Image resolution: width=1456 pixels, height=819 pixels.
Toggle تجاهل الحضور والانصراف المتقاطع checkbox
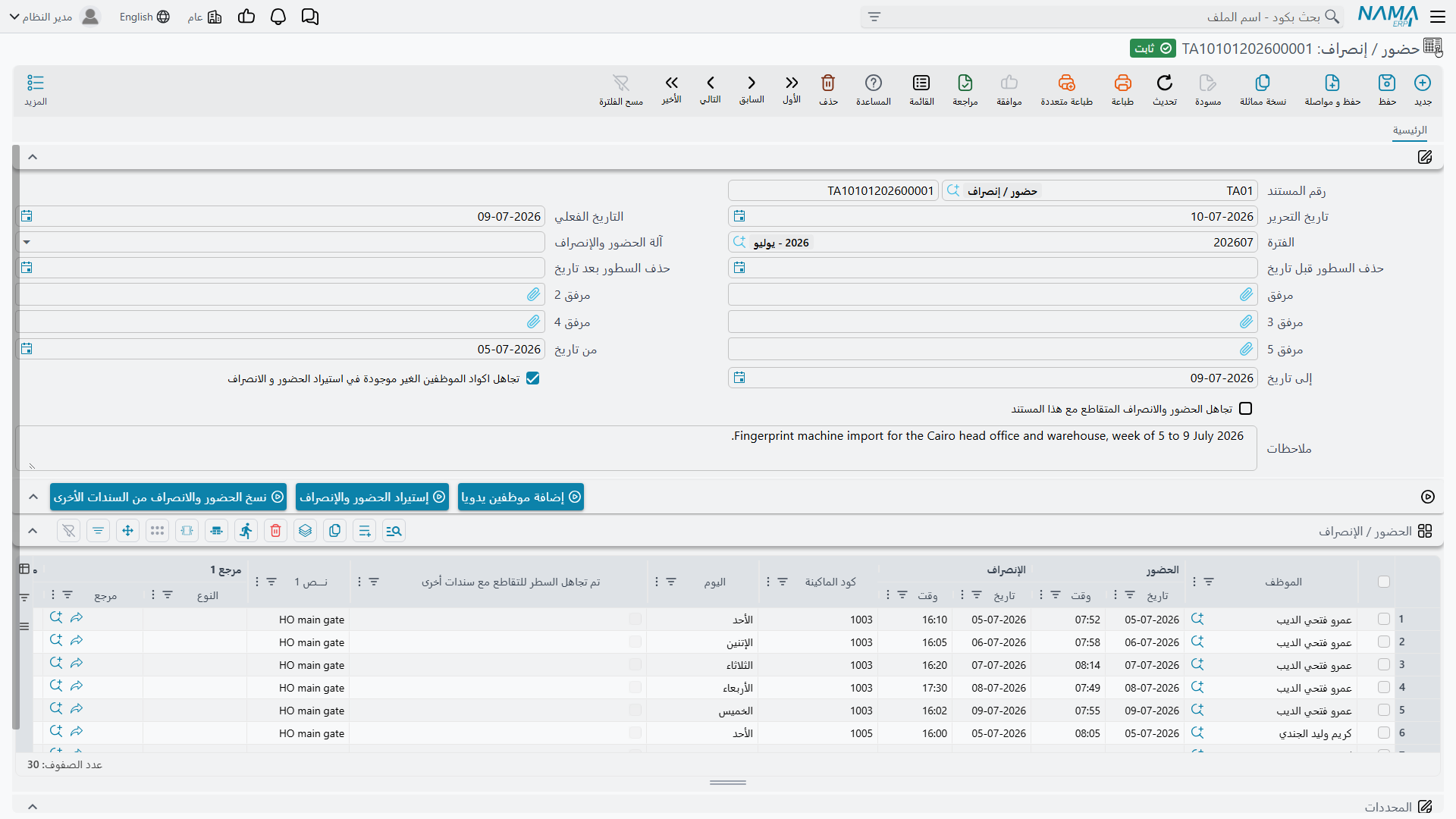[x=1245, y=409]
